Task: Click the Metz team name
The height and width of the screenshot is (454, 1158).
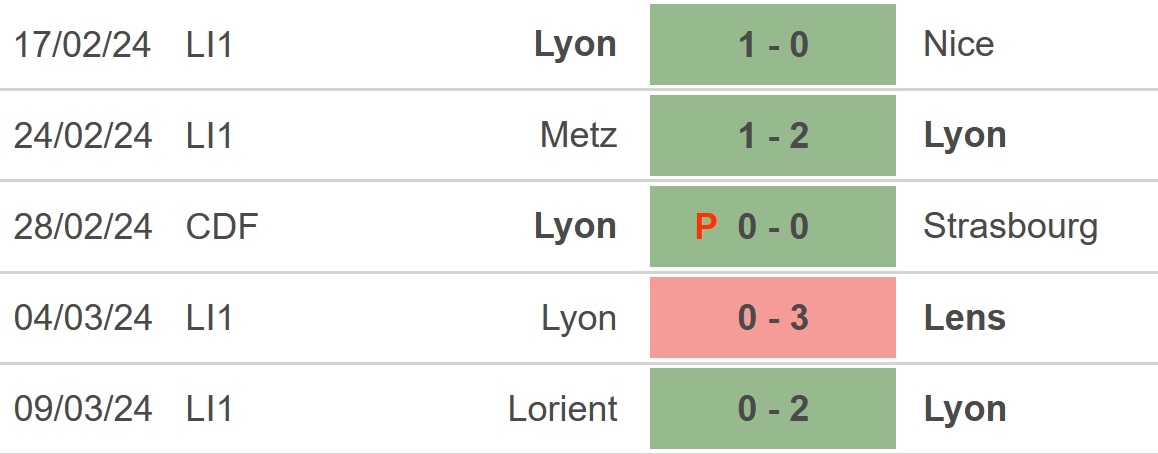Action: [x=578, y=136]
